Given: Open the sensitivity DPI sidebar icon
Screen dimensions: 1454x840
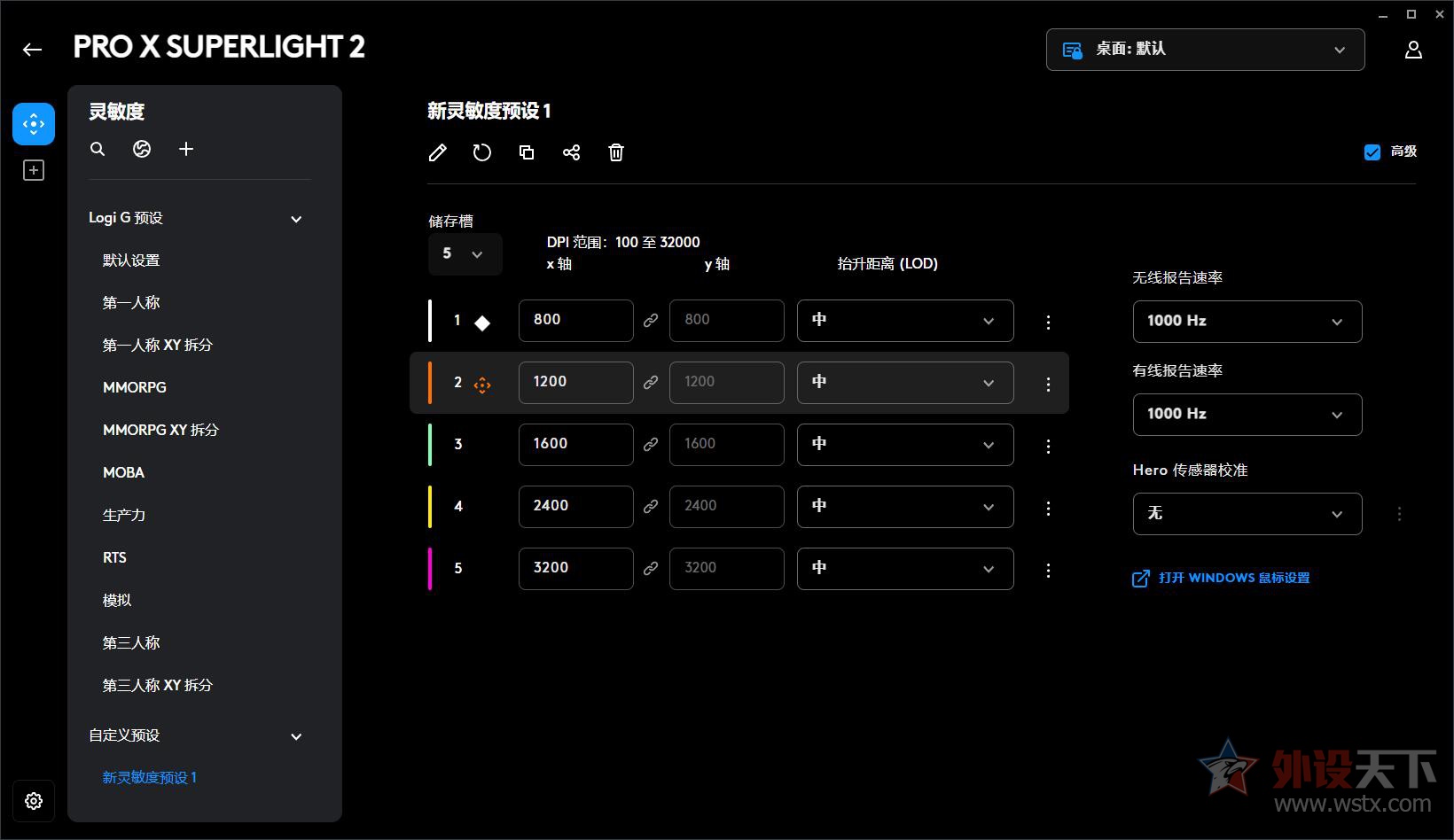Looking at the screenshot, I should click(x=34, y=124).
